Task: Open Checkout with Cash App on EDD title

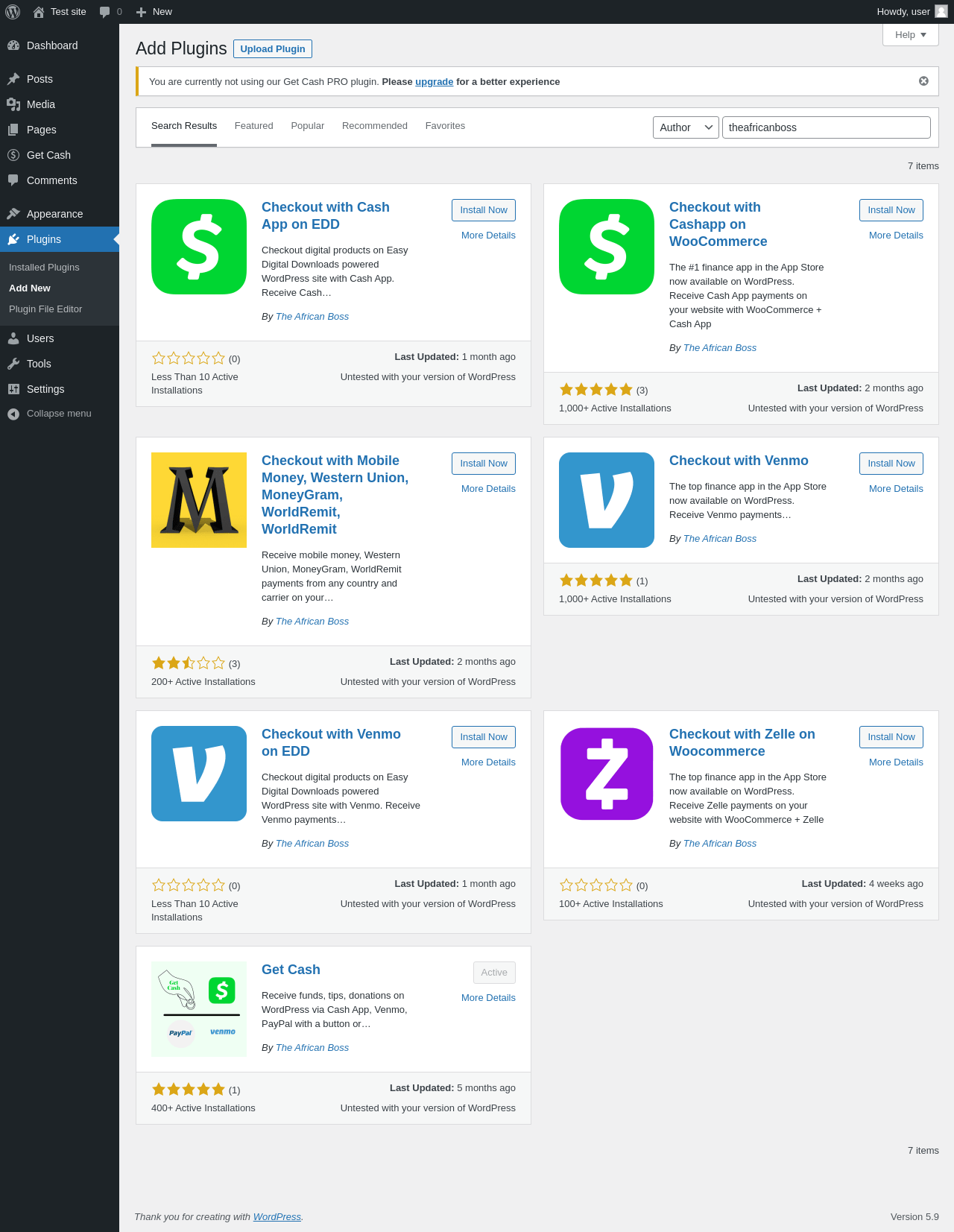Action: pos(326,216)
